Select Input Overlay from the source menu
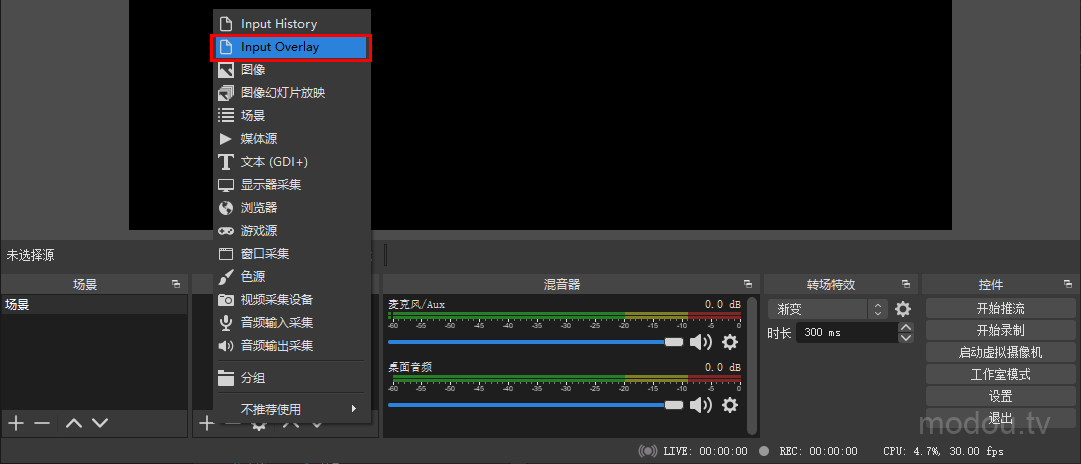Screen dimensions: 1081x464 coord(291,47)
